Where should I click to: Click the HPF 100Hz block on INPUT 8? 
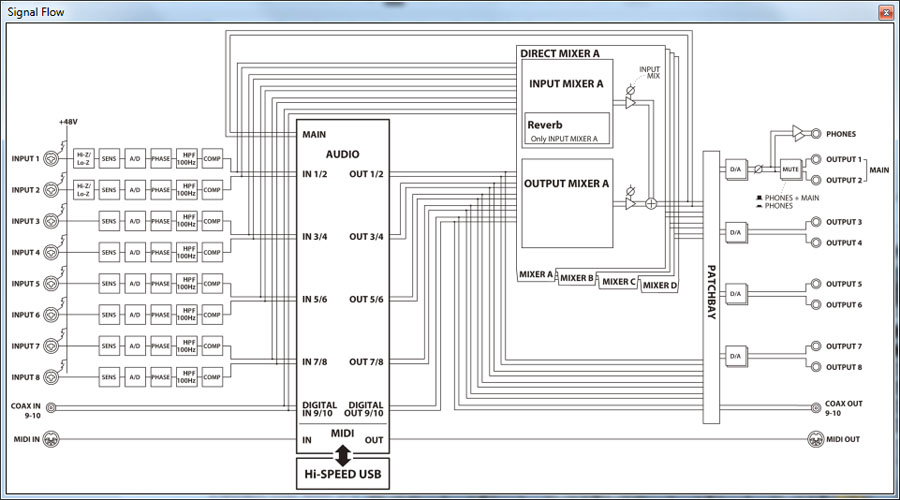pyautogui.click(x=186, y=377)
